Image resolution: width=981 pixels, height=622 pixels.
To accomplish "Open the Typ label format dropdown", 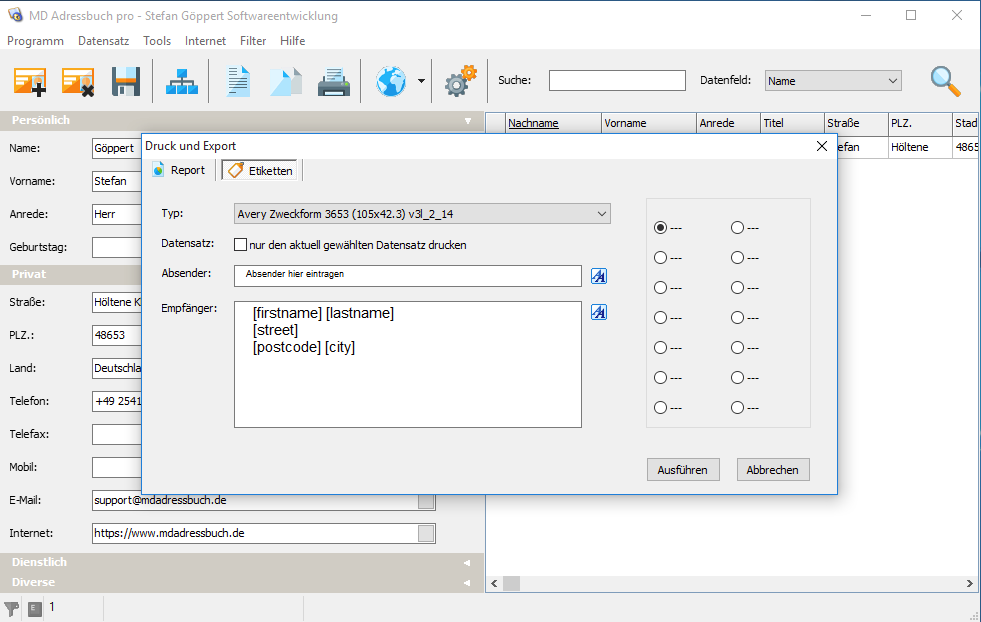I will click(x=422, y=214).
